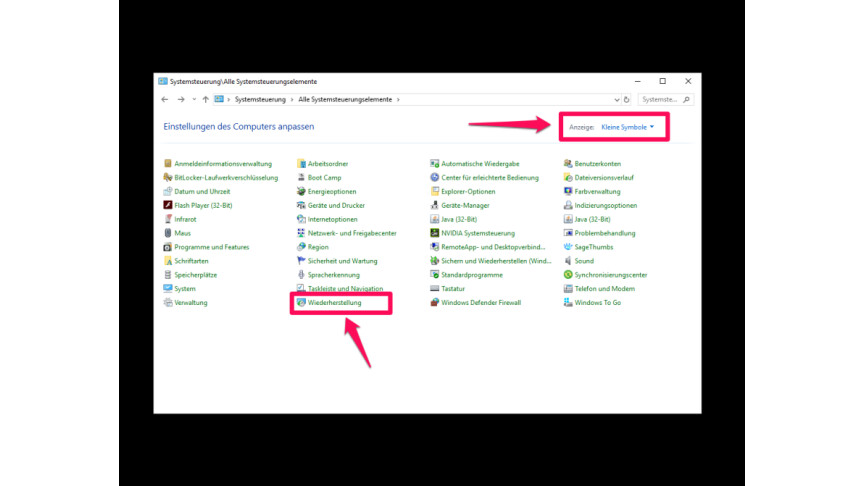Launch the Flash Player (32-Bit) icon
Screen dimensions: 864x486
coord(168,205)
